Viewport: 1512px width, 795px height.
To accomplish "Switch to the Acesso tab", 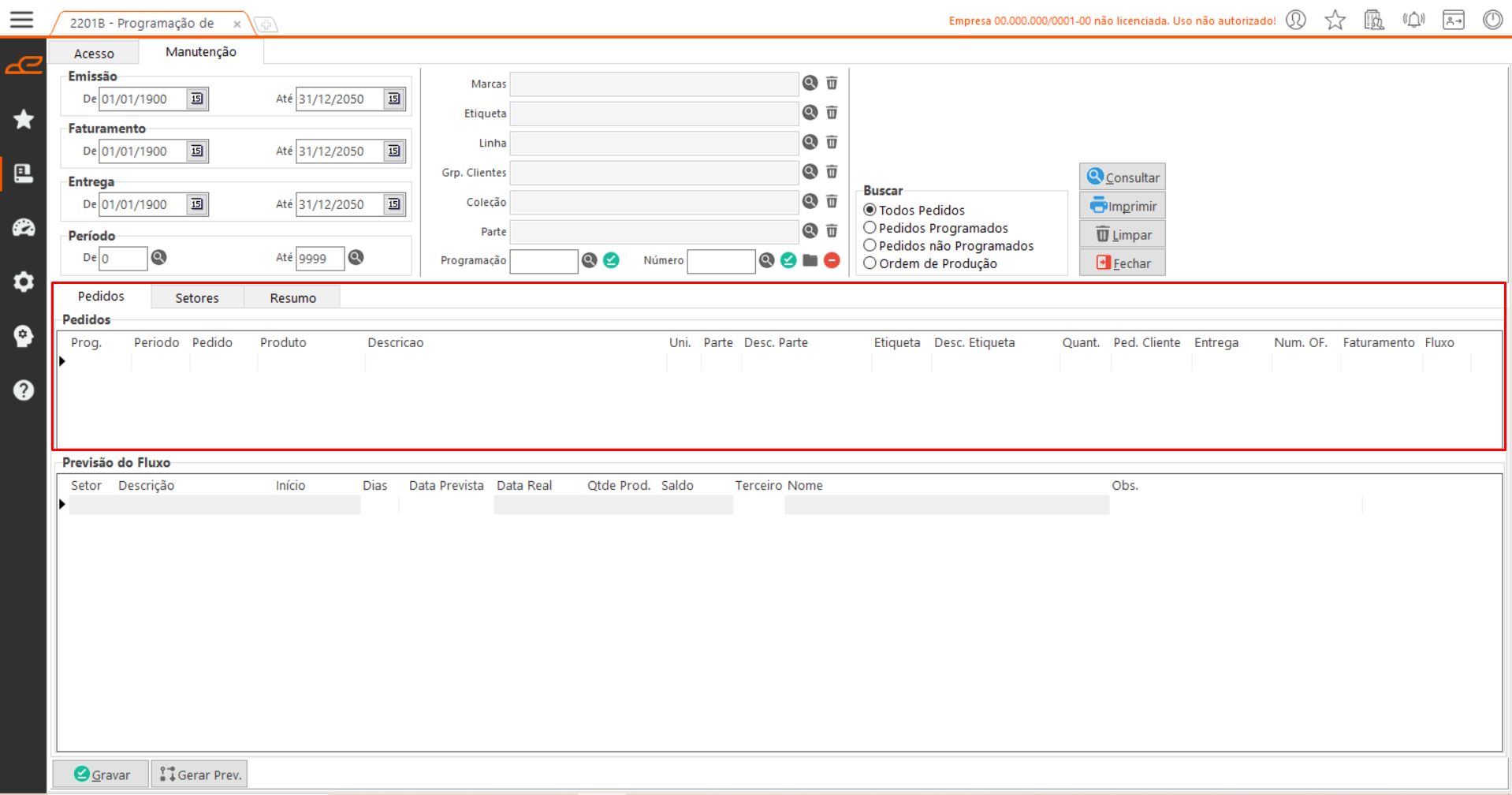I will click(x=94, y=53).
